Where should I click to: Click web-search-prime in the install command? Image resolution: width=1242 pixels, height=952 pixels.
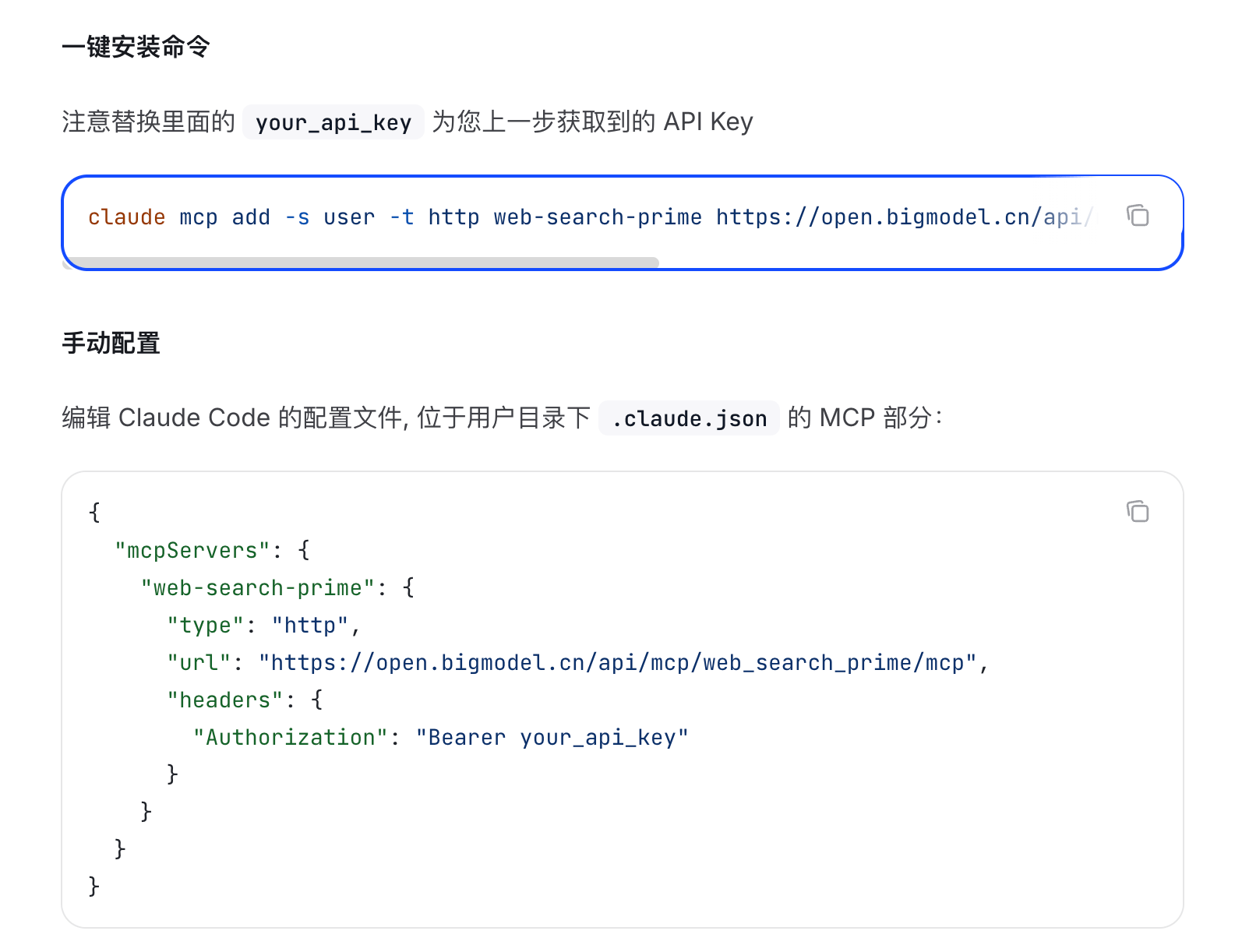(x=598, y=217)
